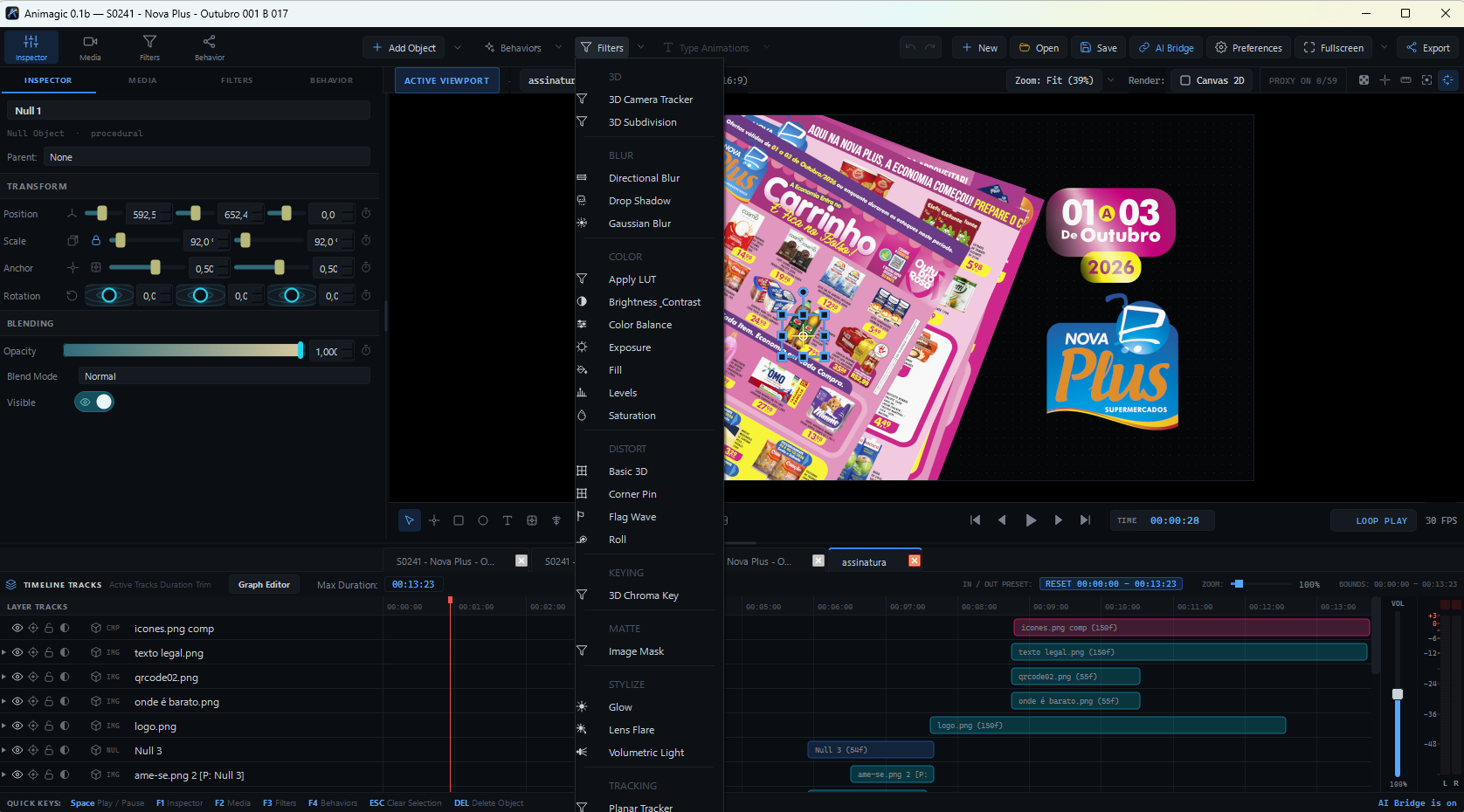Expand the Behaviors dropdown arrow
The height and width of the screenshot is (812, 1464).
(x=559, y=48)
